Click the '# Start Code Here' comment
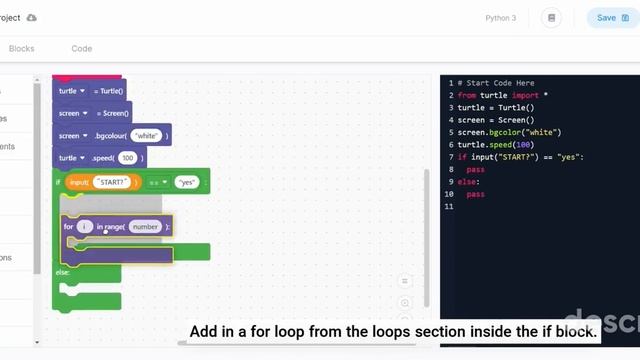Viewport: 640px width, 360px height. coord(496,83)
